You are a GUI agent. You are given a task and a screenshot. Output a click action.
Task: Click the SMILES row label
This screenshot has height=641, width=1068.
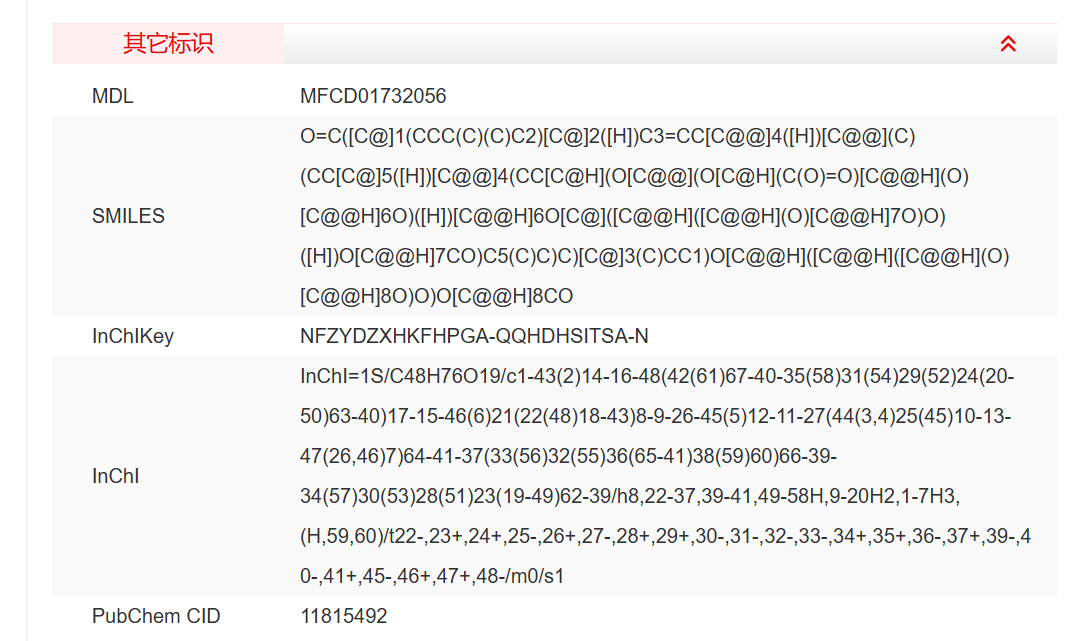[x=128, y=216]
